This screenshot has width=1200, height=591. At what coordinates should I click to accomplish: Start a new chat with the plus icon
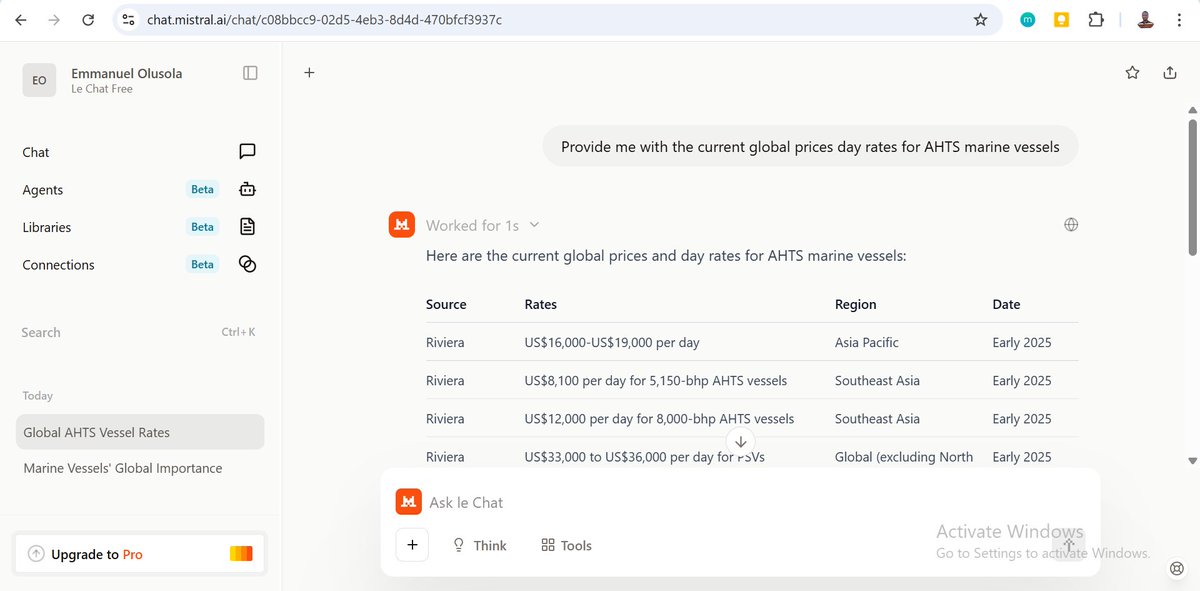click(309, 72)
